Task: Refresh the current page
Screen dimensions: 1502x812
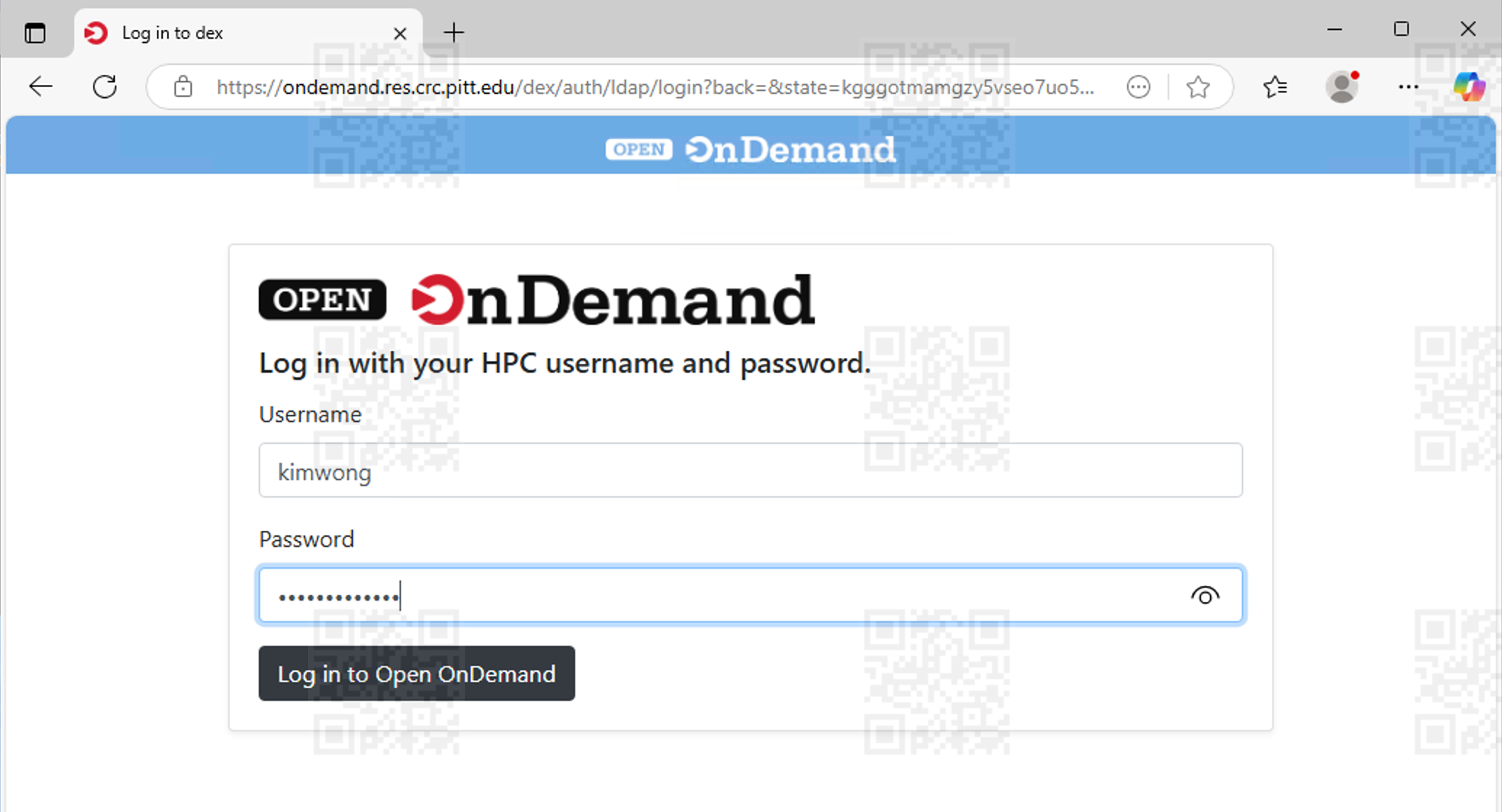Action: tap(105, 87)
